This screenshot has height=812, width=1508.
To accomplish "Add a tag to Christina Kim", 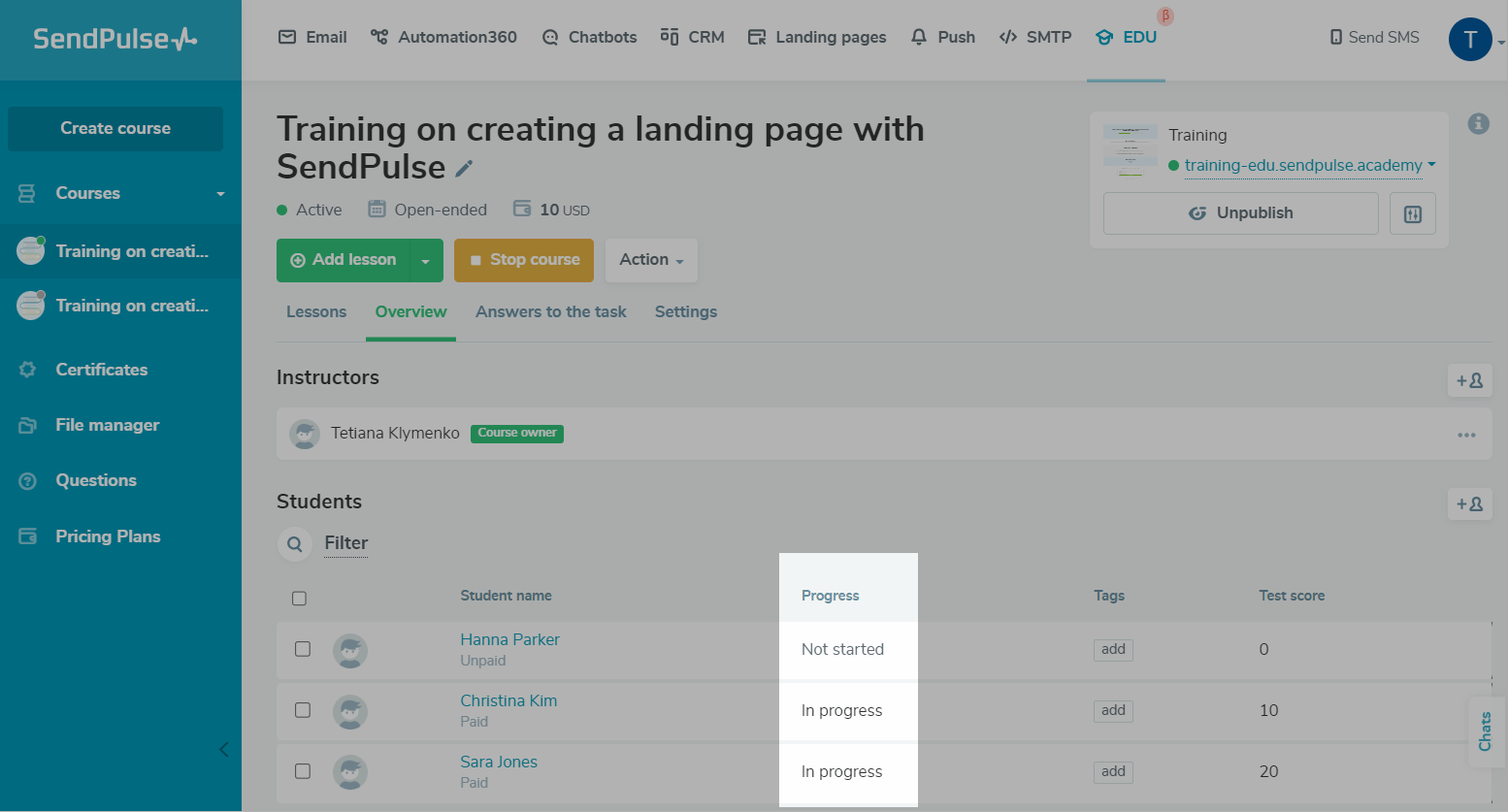I will click(1113, 711).
